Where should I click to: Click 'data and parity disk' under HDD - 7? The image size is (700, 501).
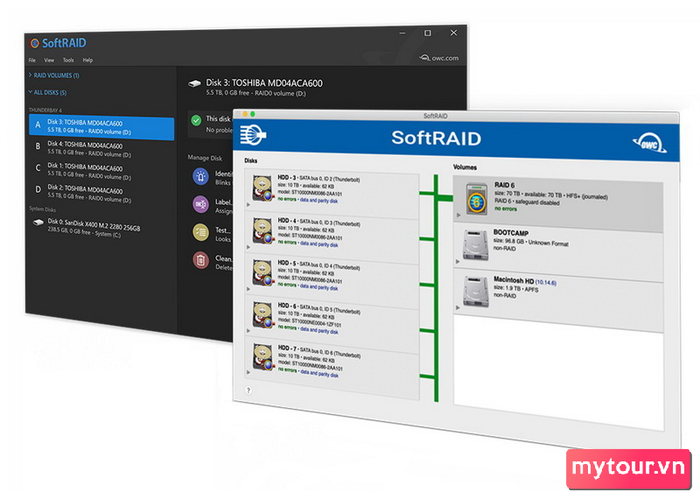coord(319,373)
